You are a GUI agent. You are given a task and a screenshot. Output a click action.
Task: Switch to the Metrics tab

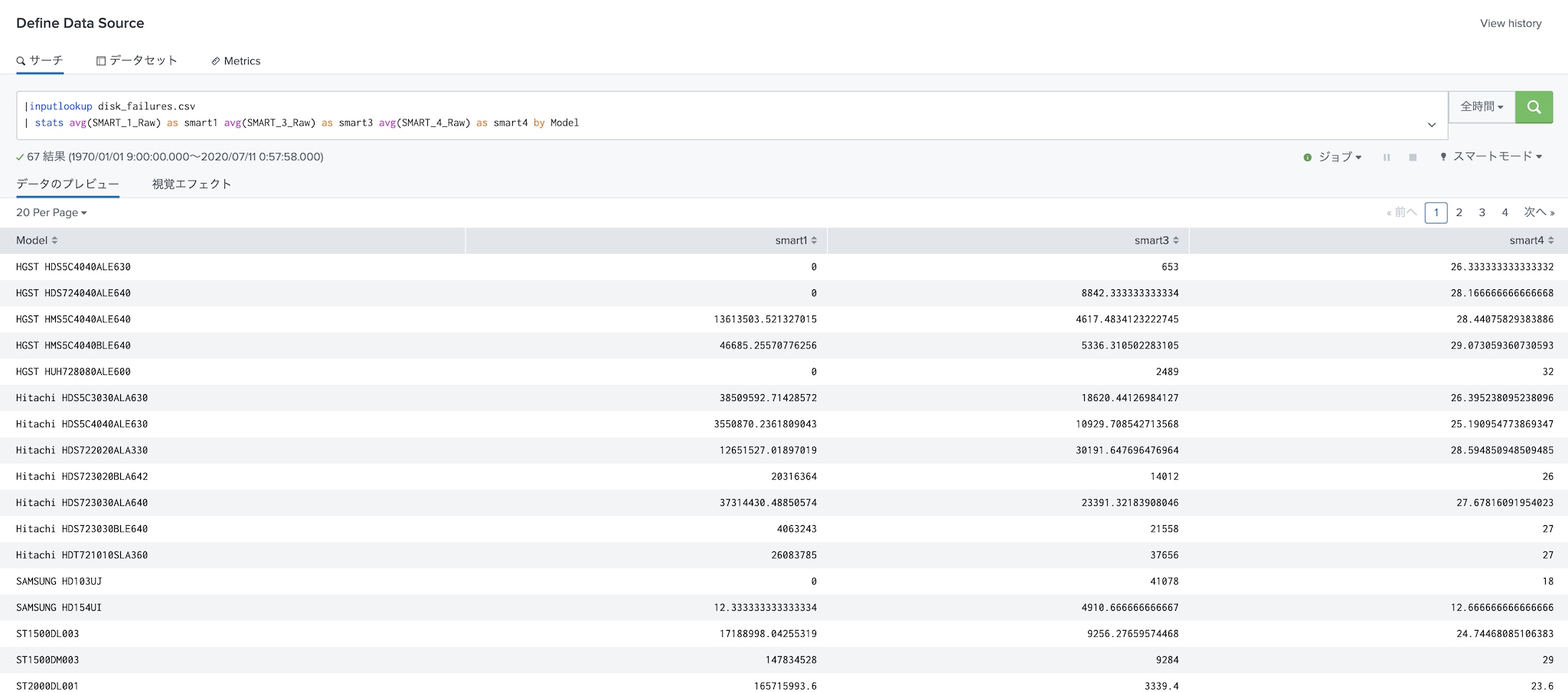[236, 60]
